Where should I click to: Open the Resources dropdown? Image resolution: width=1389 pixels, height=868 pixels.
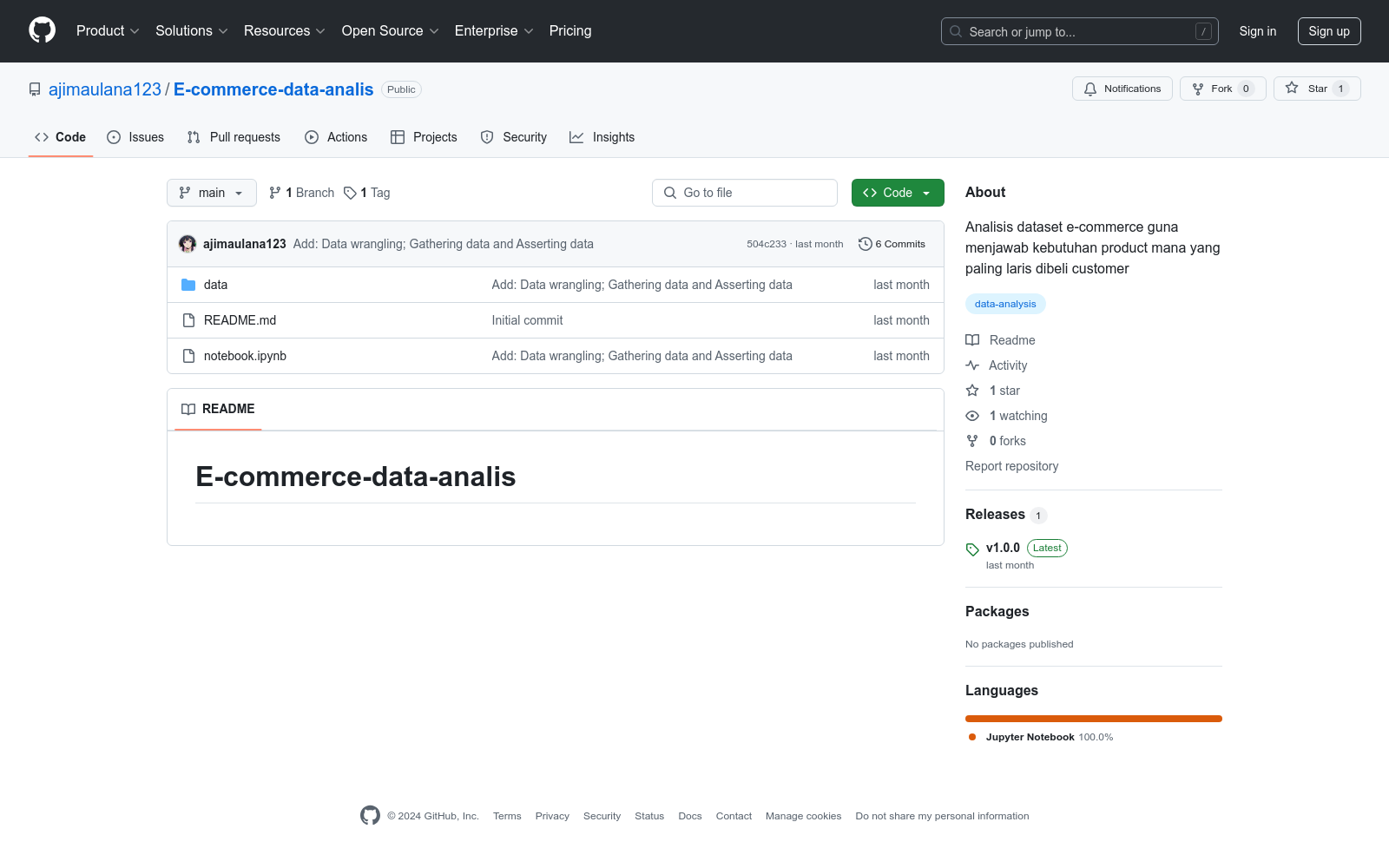(285, 31)
